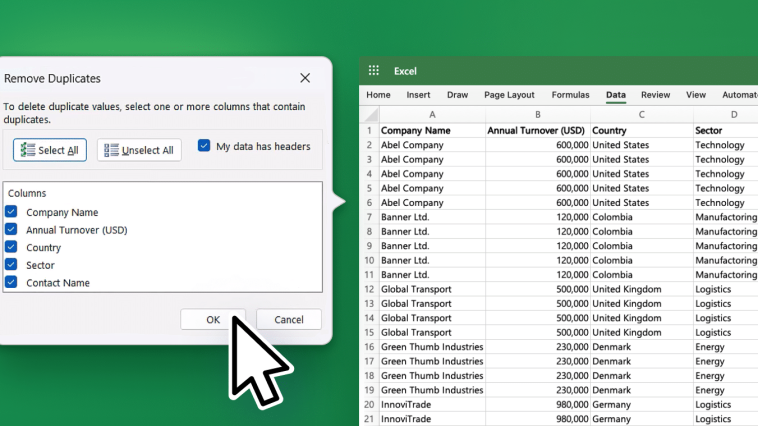The height and width of the screenshot is (426, 758).
Task: Click the Unselect All button
Action: (139, 150)
